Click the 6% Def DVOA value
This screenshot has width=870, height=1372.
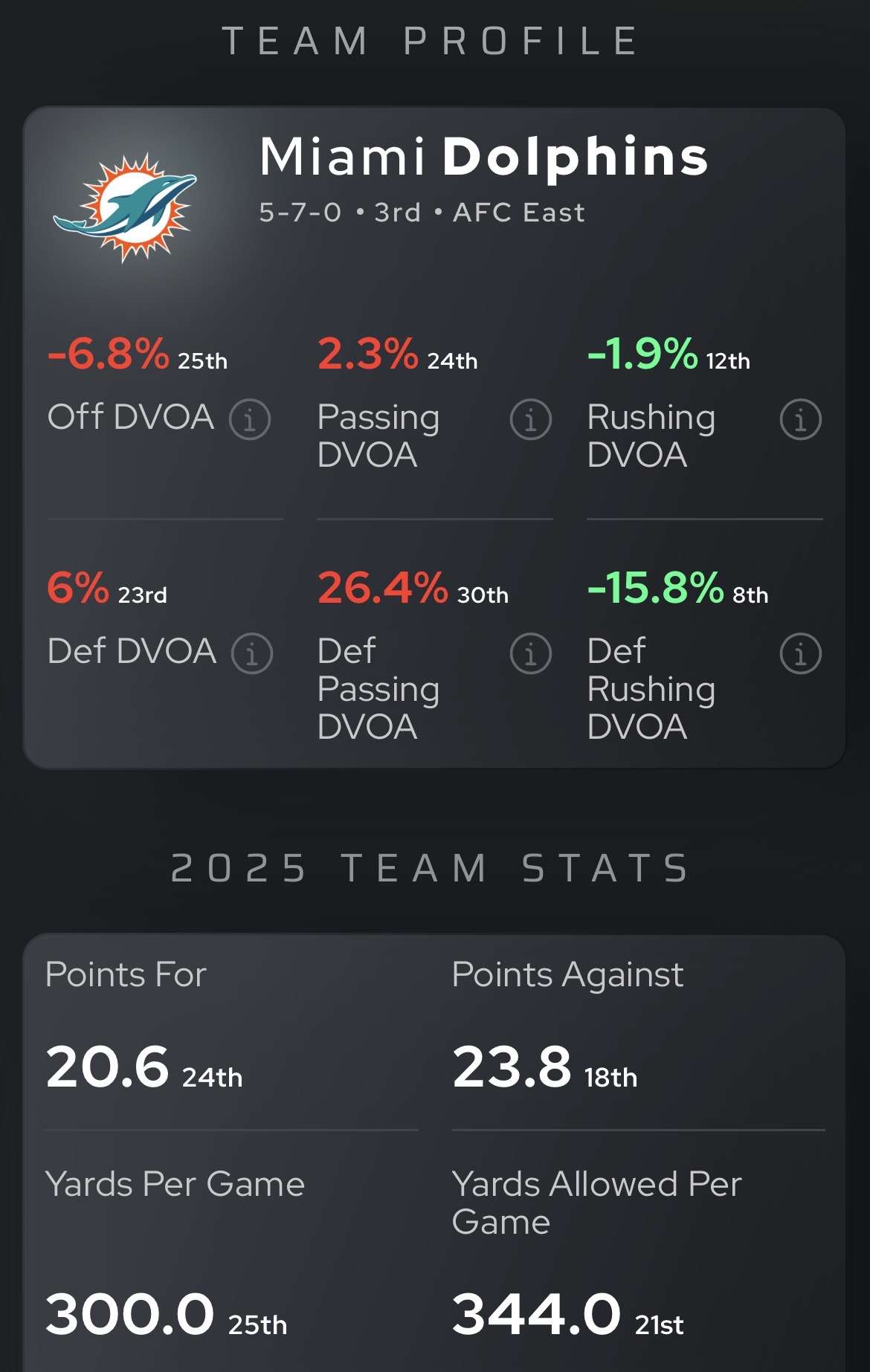pos(78,589)
